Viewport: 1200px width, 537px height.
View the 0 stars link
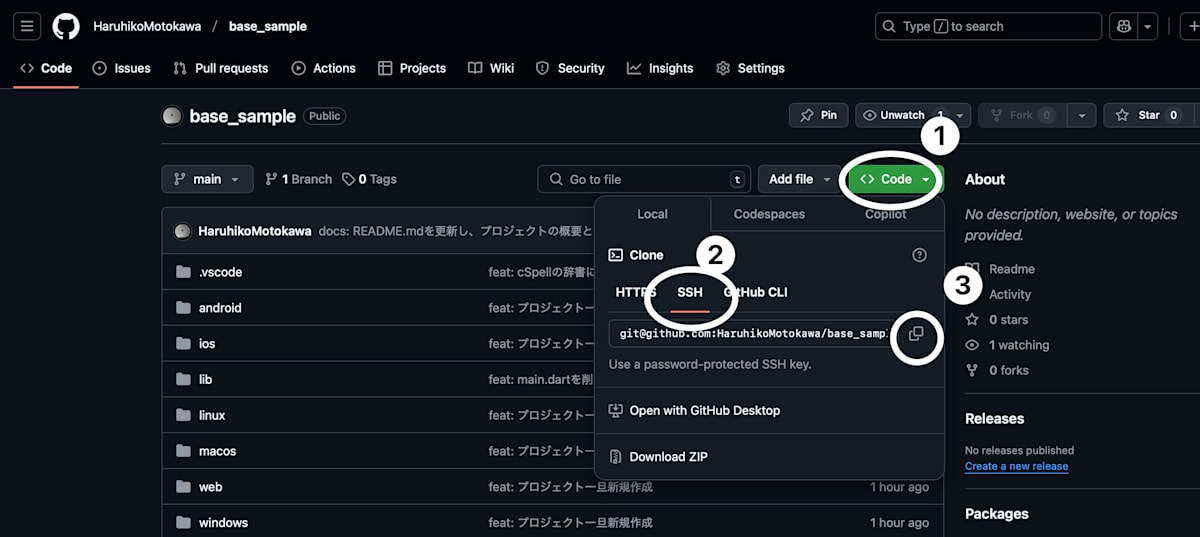1008,320
